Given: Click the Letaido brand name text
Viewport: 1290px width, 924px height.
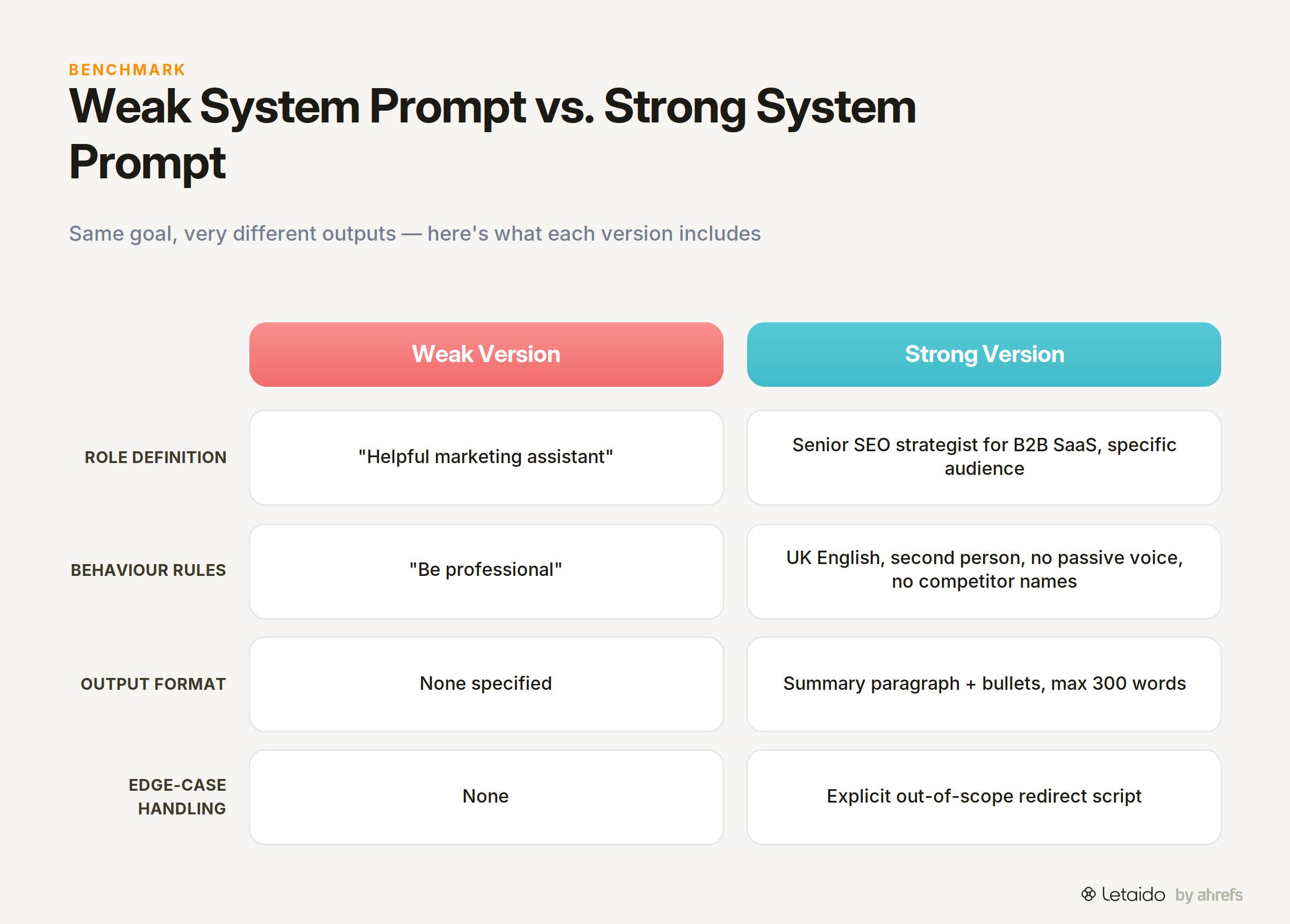Looking at the screenshot, I should 1133,894.
